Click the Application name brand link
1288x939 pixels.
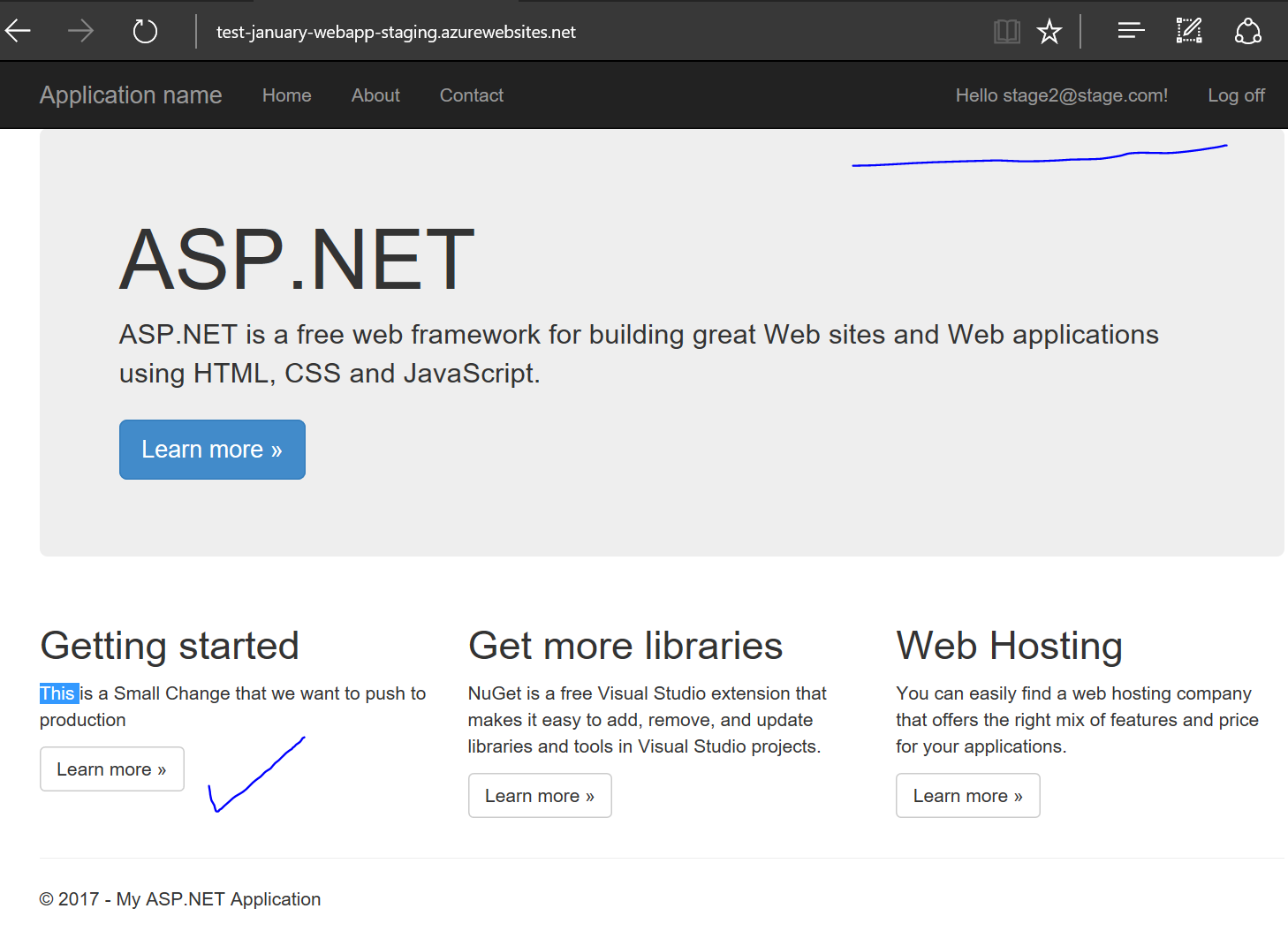coord(131,95)
